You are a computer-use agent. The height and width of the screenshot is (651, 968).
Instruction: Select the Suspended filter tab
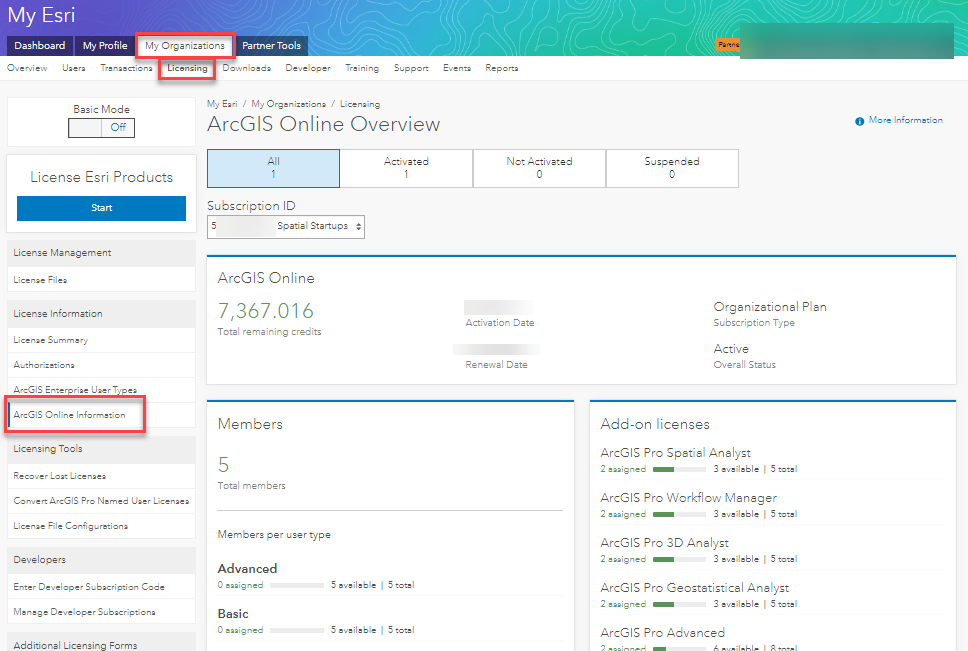click(672, 168)
